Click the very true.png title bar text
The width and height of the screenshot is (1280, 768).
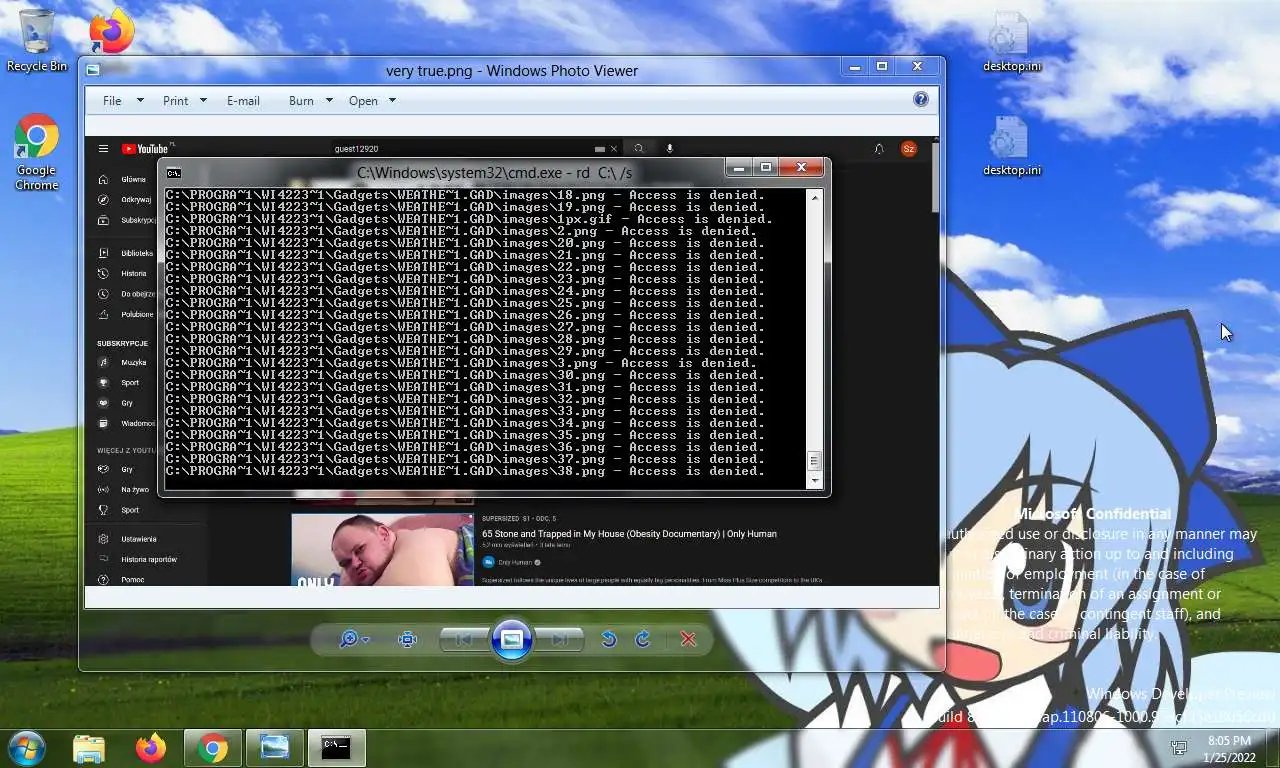coord(511,70)
